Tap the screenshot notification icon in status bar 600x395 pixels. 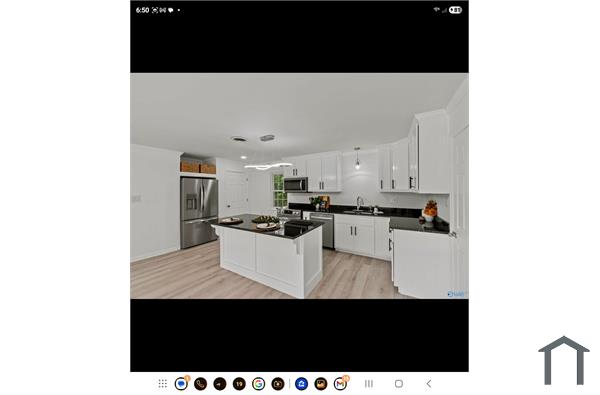click(155, 10)
